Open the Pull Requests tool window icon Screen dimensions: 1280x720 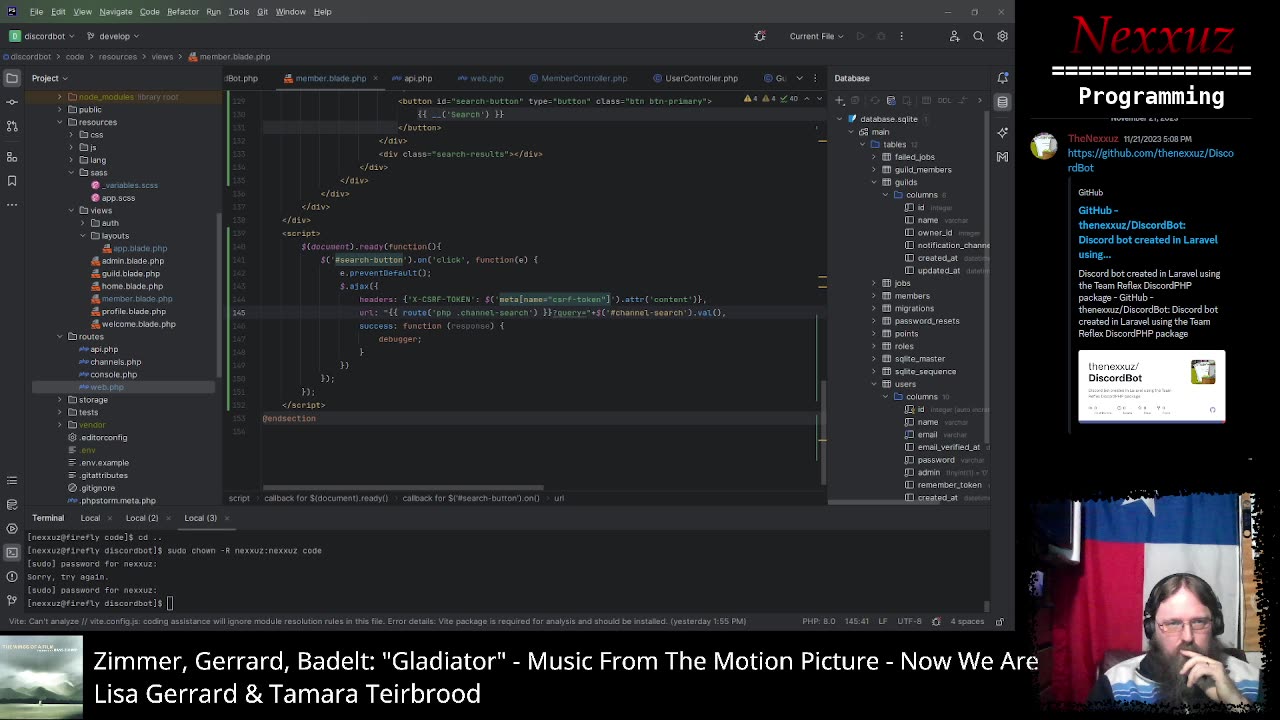[x=12, y=126]
